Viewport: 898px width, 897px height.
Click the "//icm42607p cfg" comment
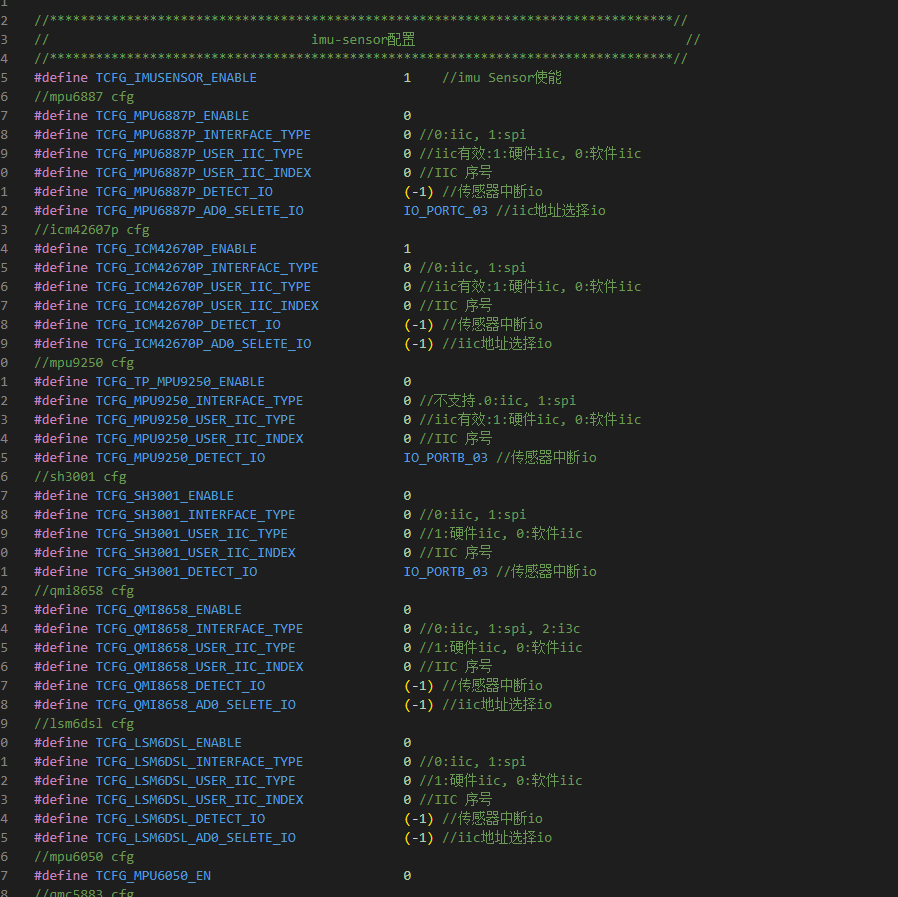tap(92, 229)
